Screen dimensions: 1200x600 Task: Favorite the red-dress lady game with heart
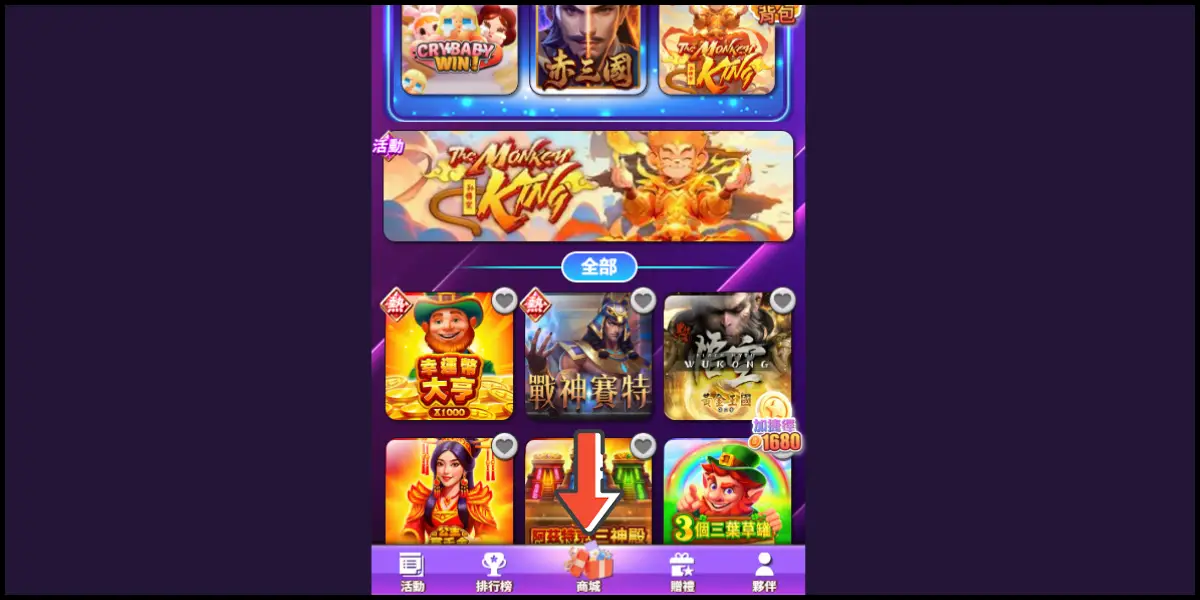pyautogui.click(x=504, y=445)
